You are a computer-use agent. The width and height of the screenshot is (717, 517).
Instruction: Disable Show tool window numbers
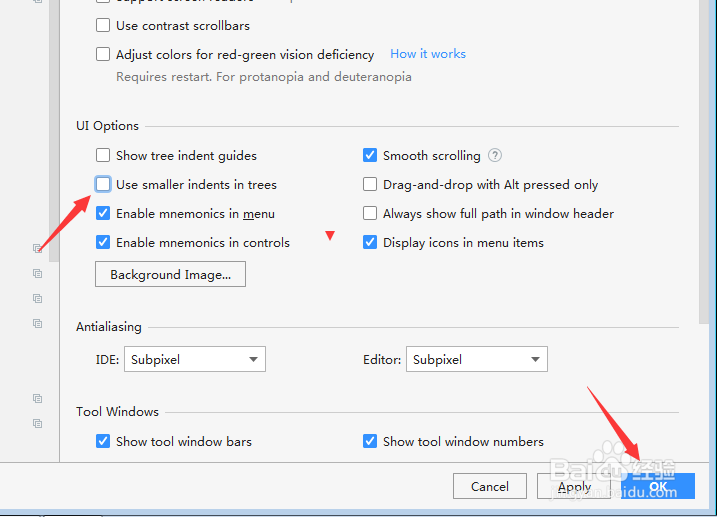pyautogui.click(x=370, y=441)
